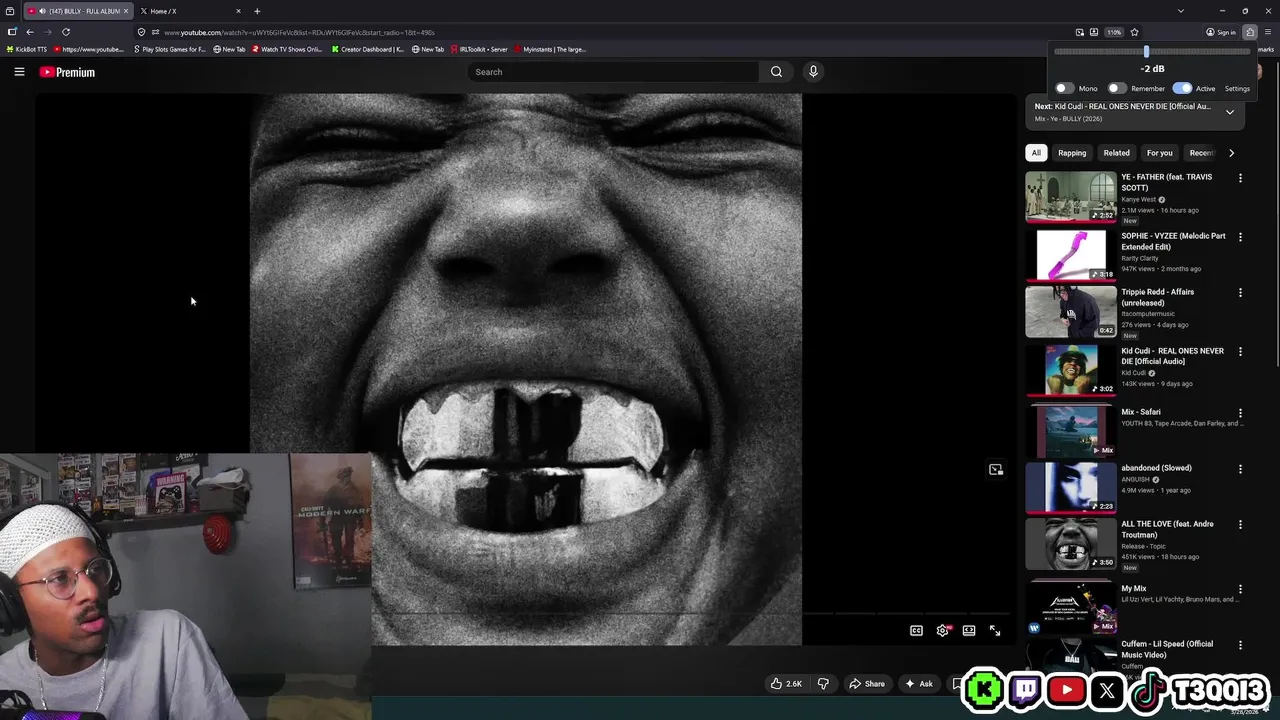Open the YE - FATHER video thumbnail
The width and height of the screenshot is (1280, 720).
[x=1070, y=197]
